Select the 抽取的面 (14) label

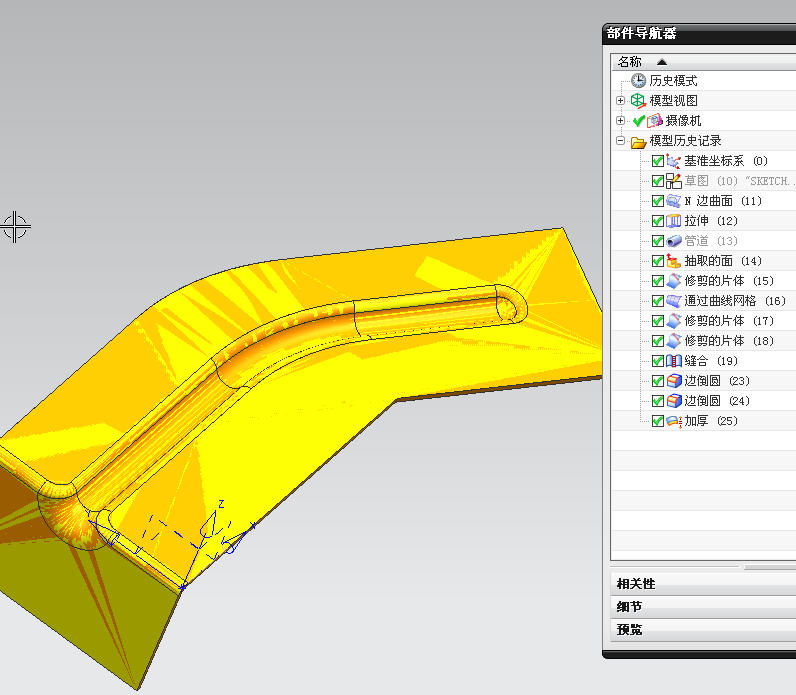click(723, 261)
